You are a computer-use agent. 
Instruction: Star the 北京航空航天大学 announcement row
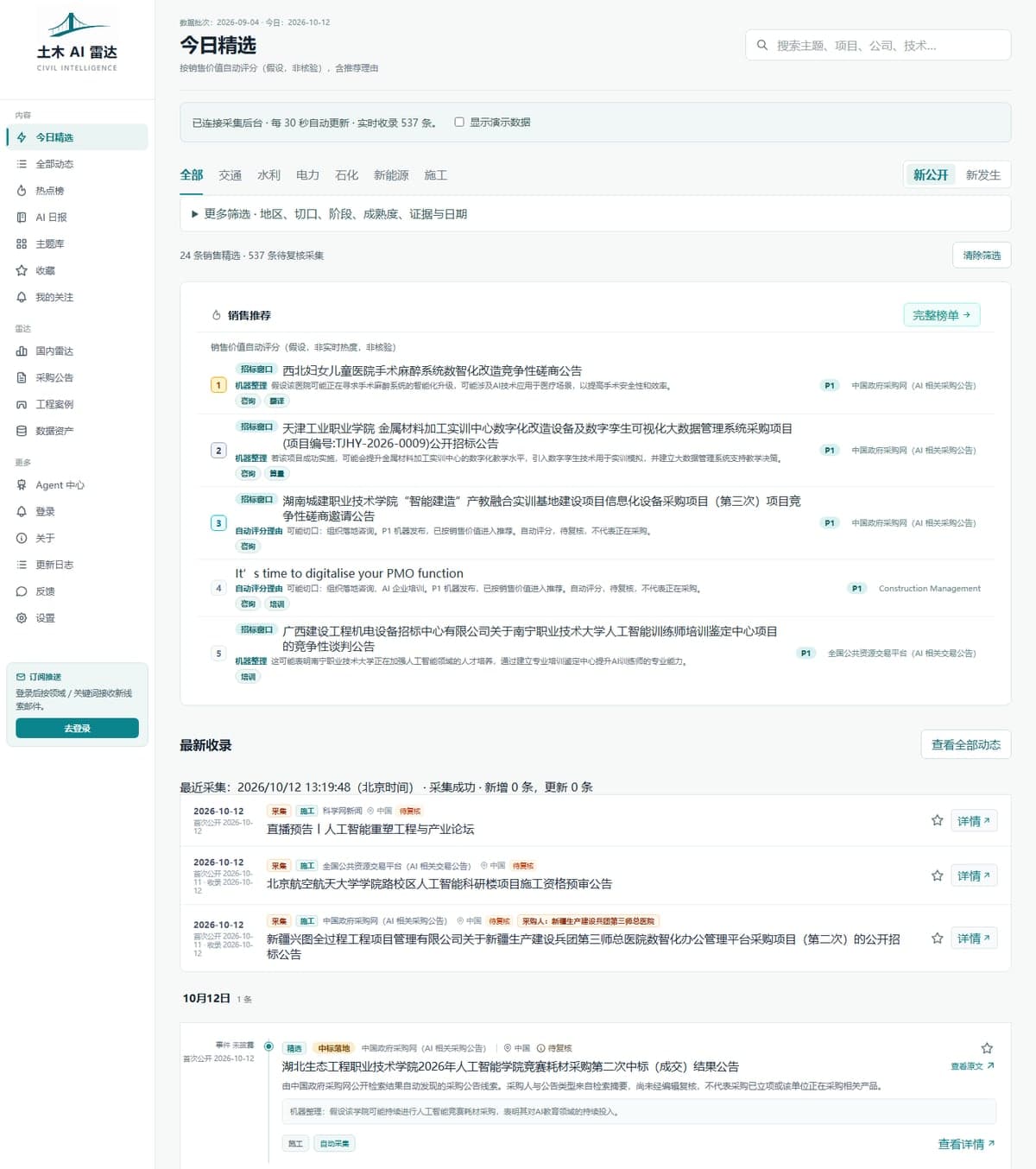tap(937, 875)
